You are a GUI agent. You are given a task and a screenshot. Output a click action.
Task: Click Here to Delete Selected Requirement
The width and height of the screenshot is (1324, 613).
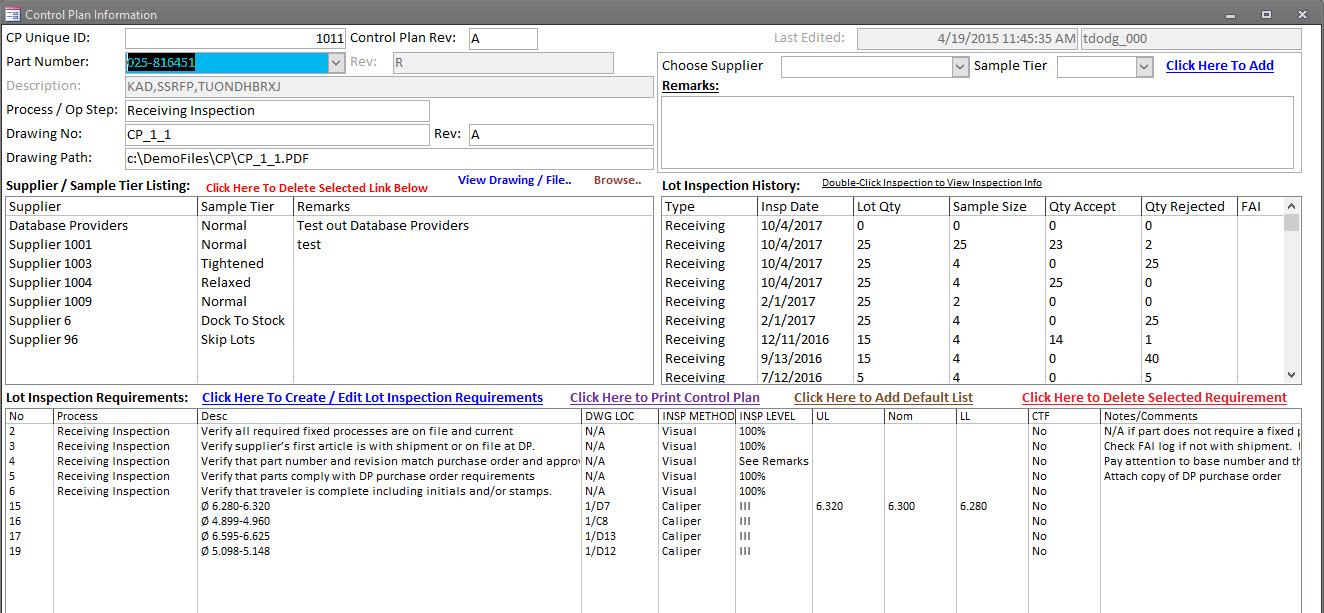coord(1153,398)
